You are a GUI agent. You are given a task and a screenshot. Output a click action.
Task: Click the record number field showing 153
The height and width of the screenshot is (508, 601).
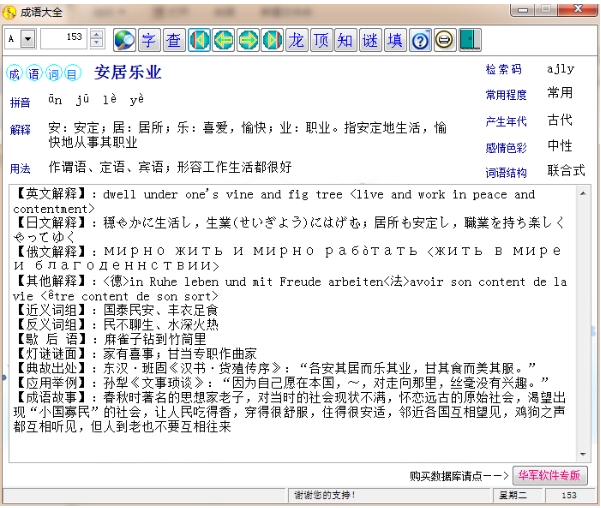coord(63,39)
